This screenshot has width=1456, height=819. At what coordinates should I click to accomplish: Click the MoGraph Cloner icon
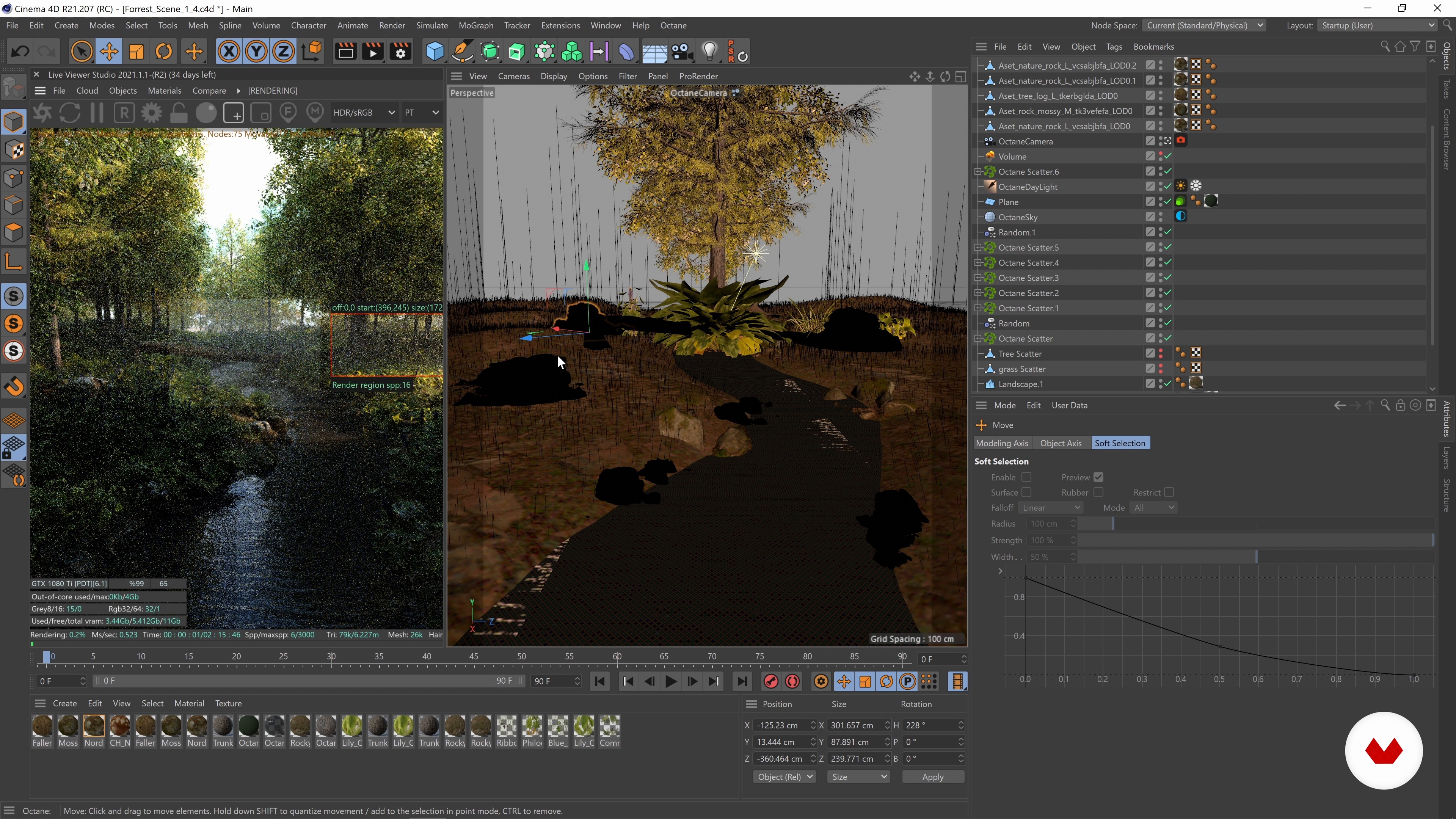572,52
